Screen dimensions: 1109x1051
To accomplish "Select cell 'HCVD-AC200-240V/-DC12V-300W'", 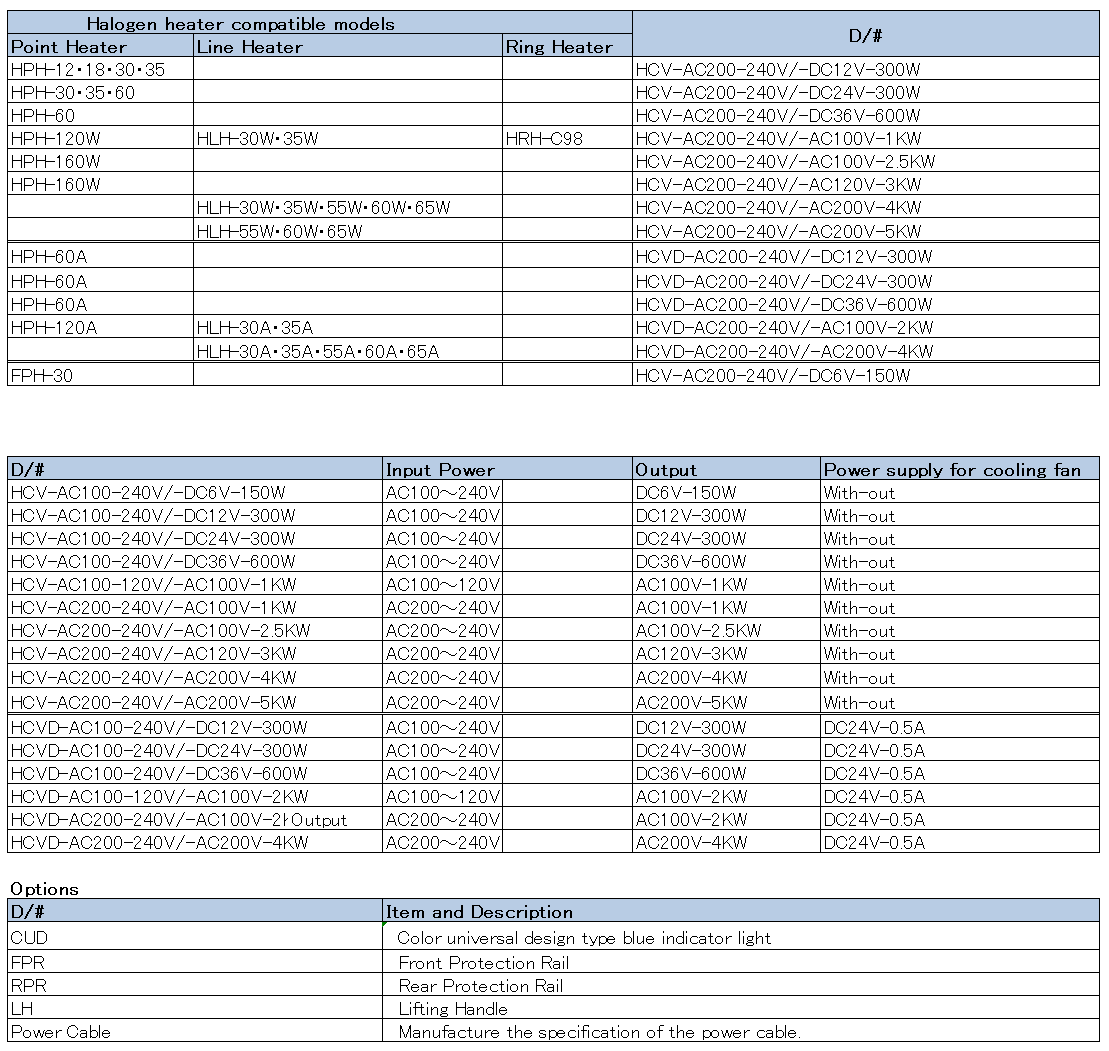I will click(866, 256).
